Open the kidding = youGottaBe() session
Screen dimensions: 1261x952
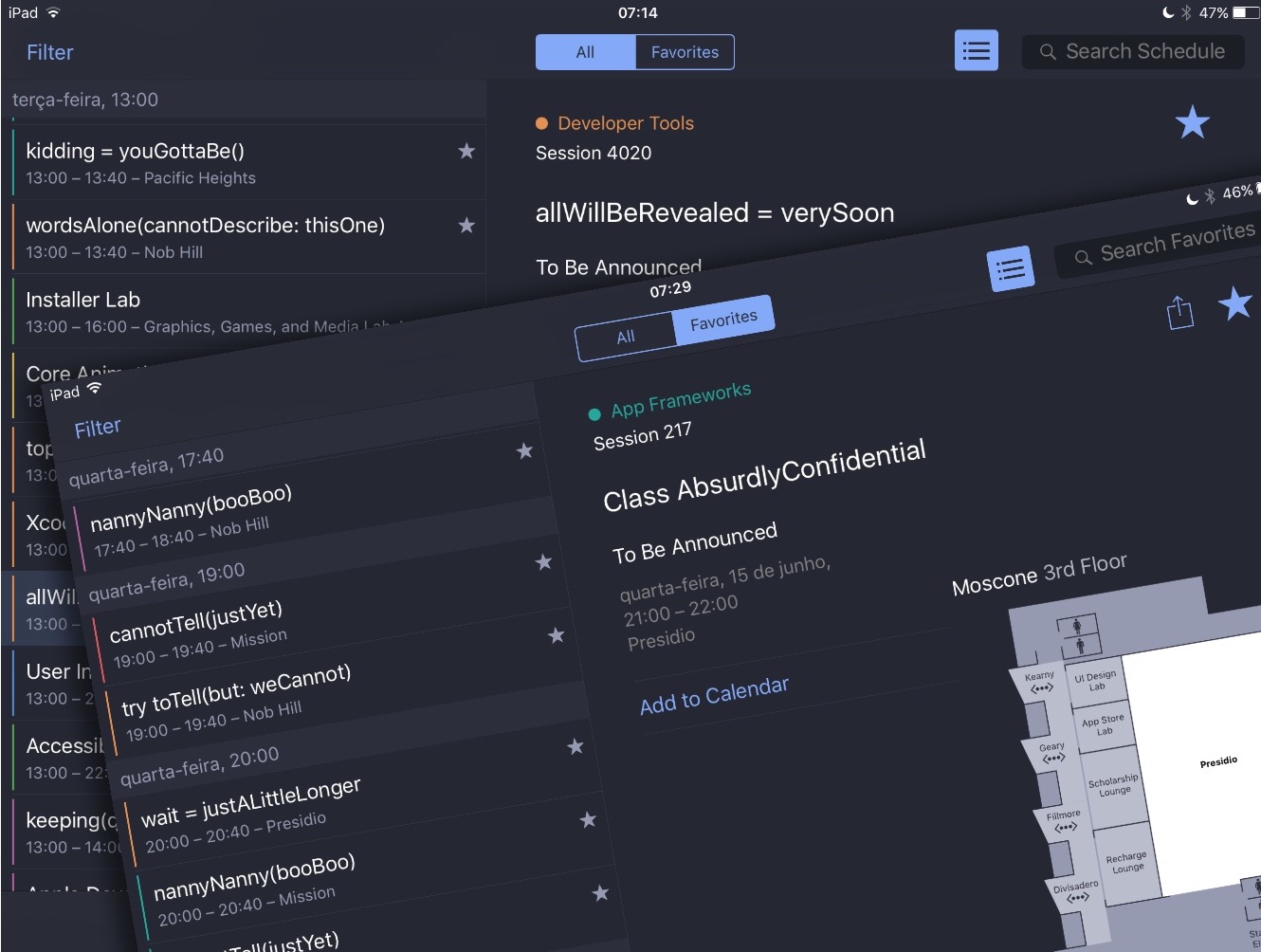pyautogui.click(x=248, y=162)
